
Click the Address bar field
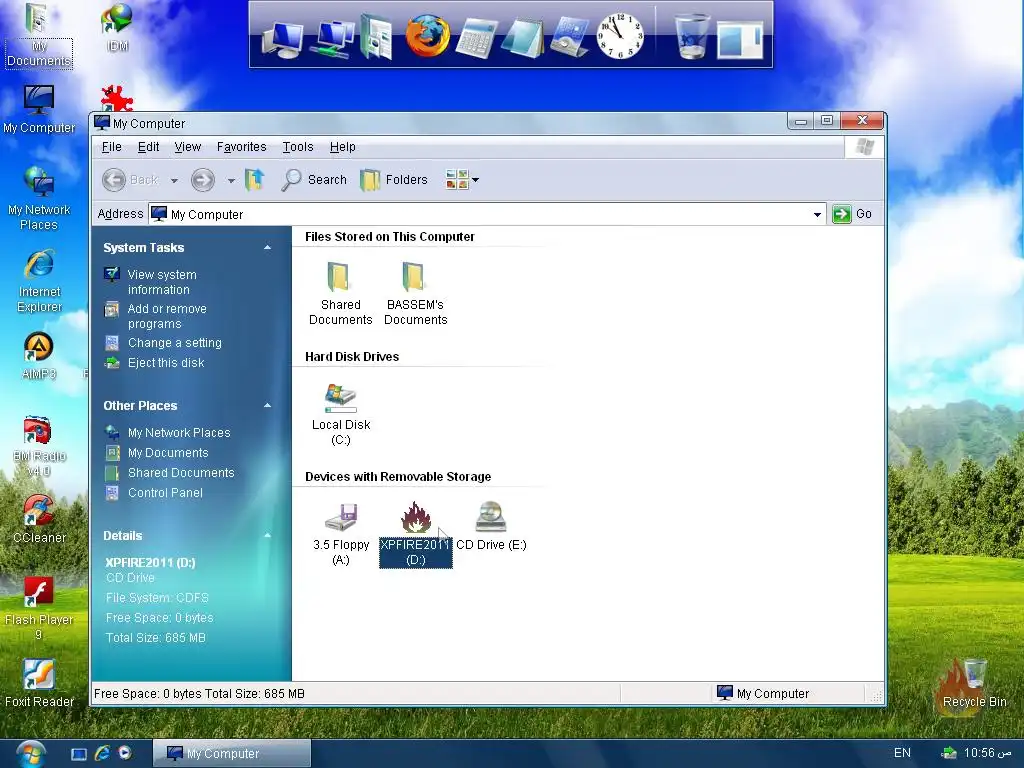486,214
